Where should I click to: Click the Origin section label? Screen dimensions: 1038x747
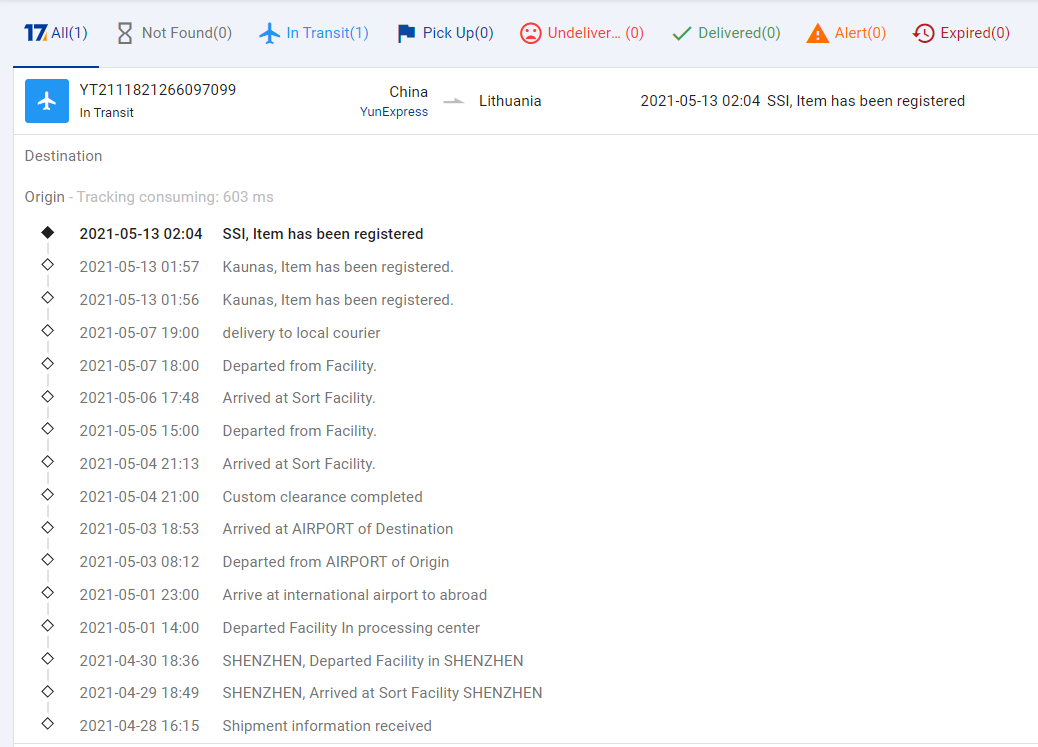(45, 197)
